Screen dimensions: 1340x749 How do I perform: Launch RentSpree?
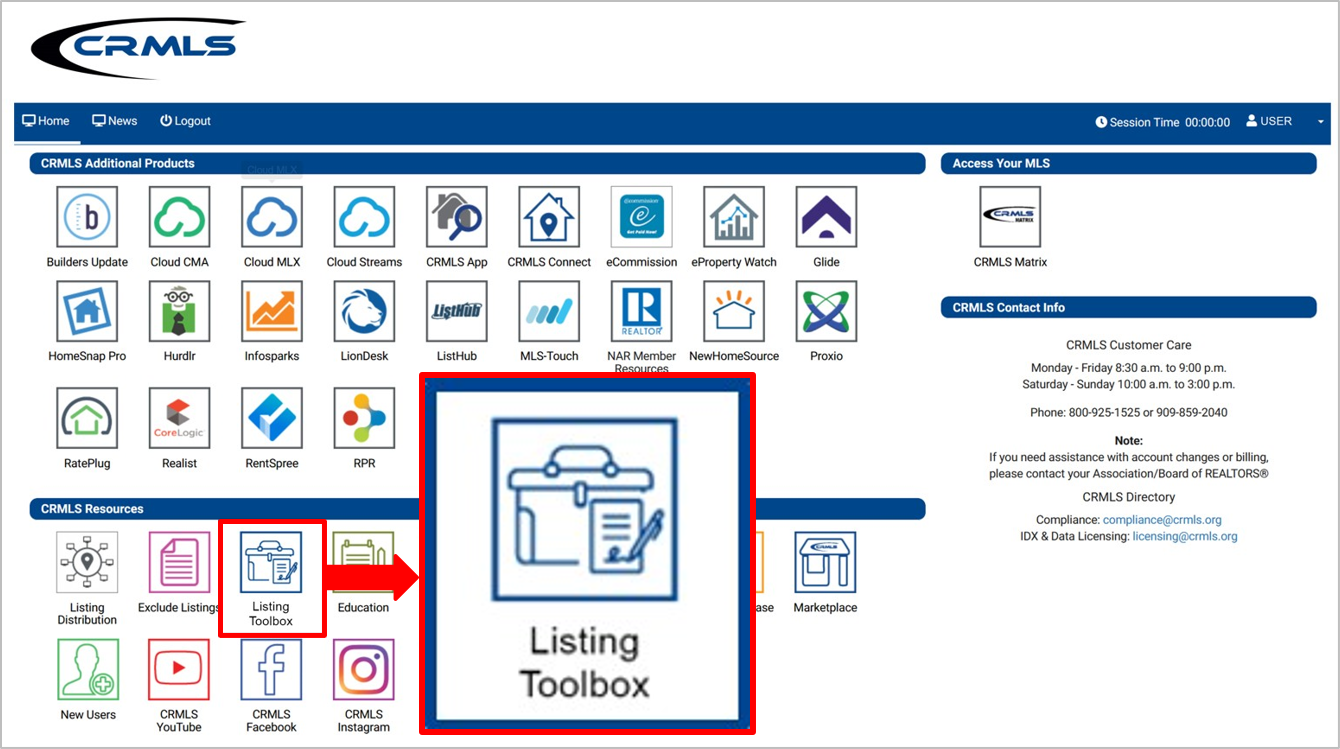272,418
